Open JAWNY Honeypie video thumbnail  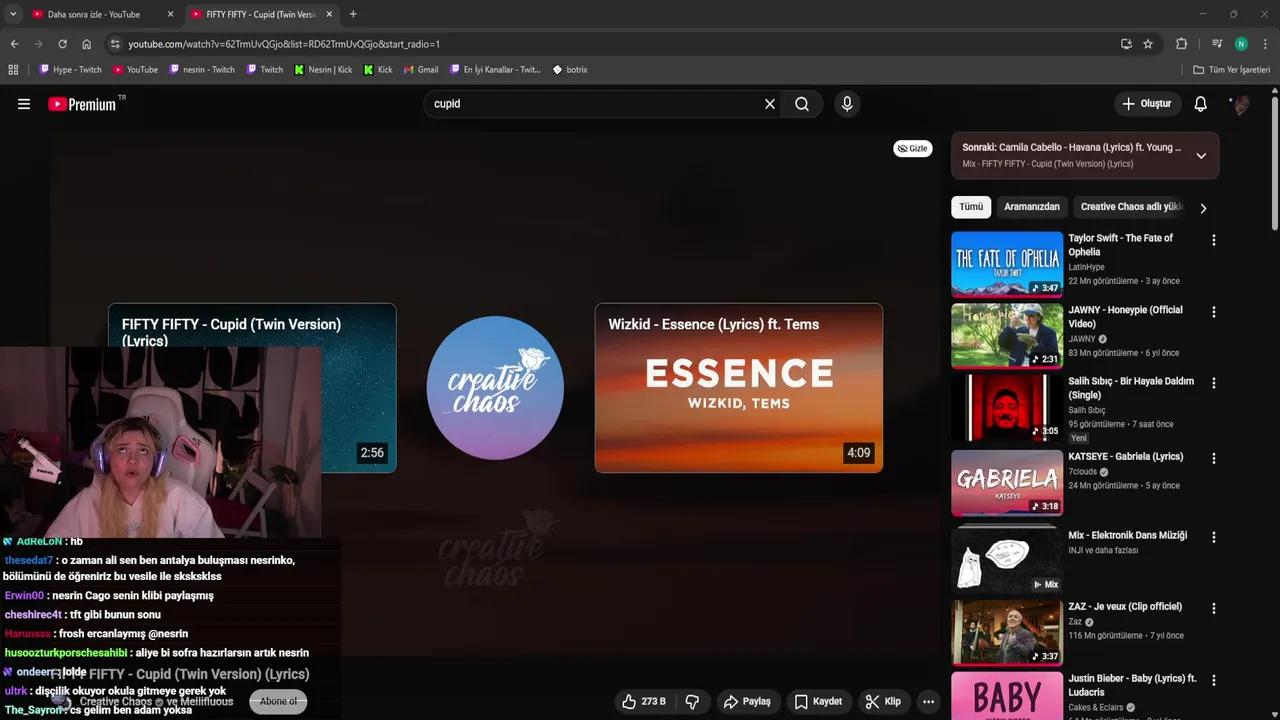[1007, 336]
